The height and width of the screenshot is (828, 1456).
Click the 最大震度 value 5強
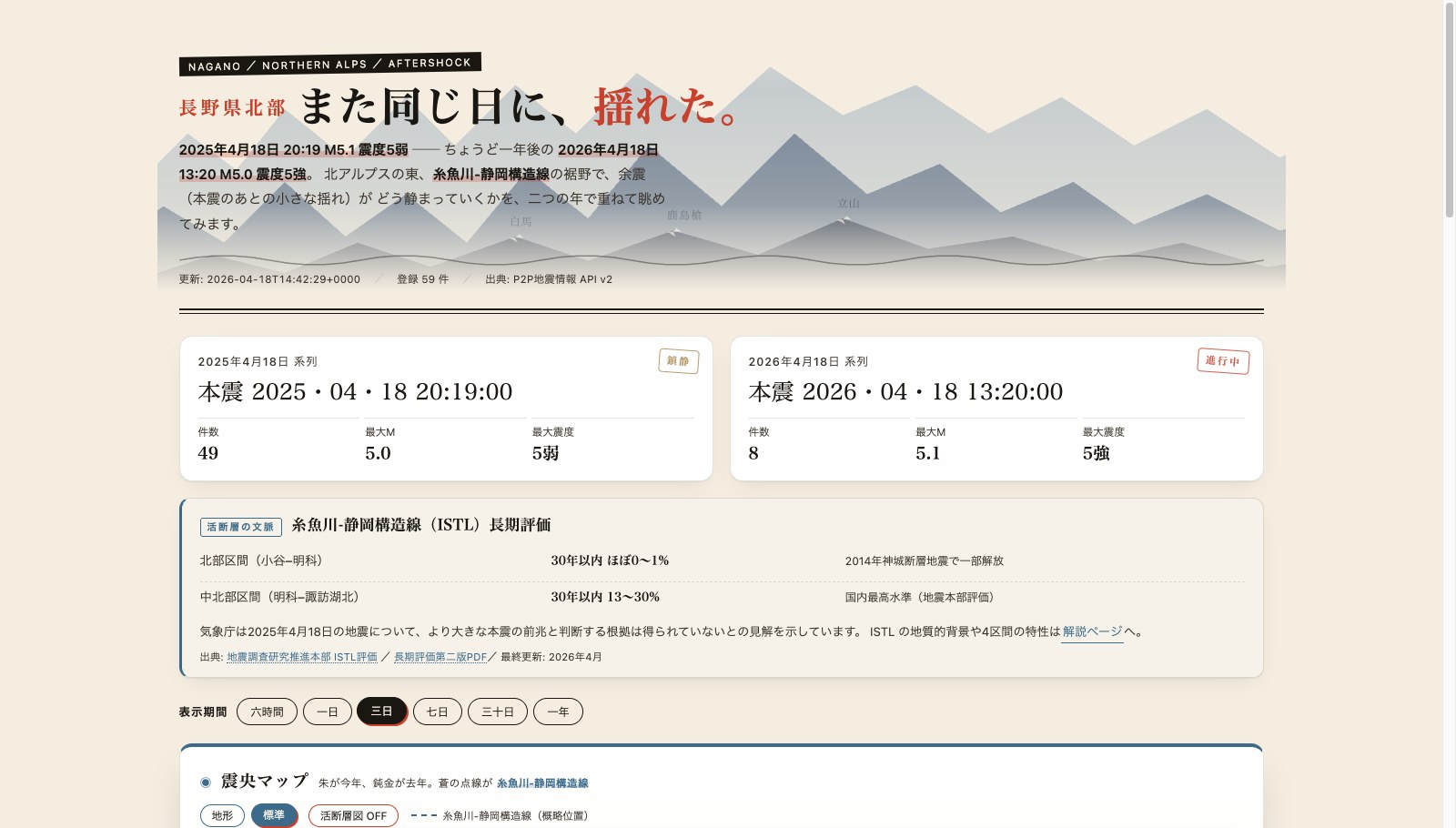tap(1097, 453)
